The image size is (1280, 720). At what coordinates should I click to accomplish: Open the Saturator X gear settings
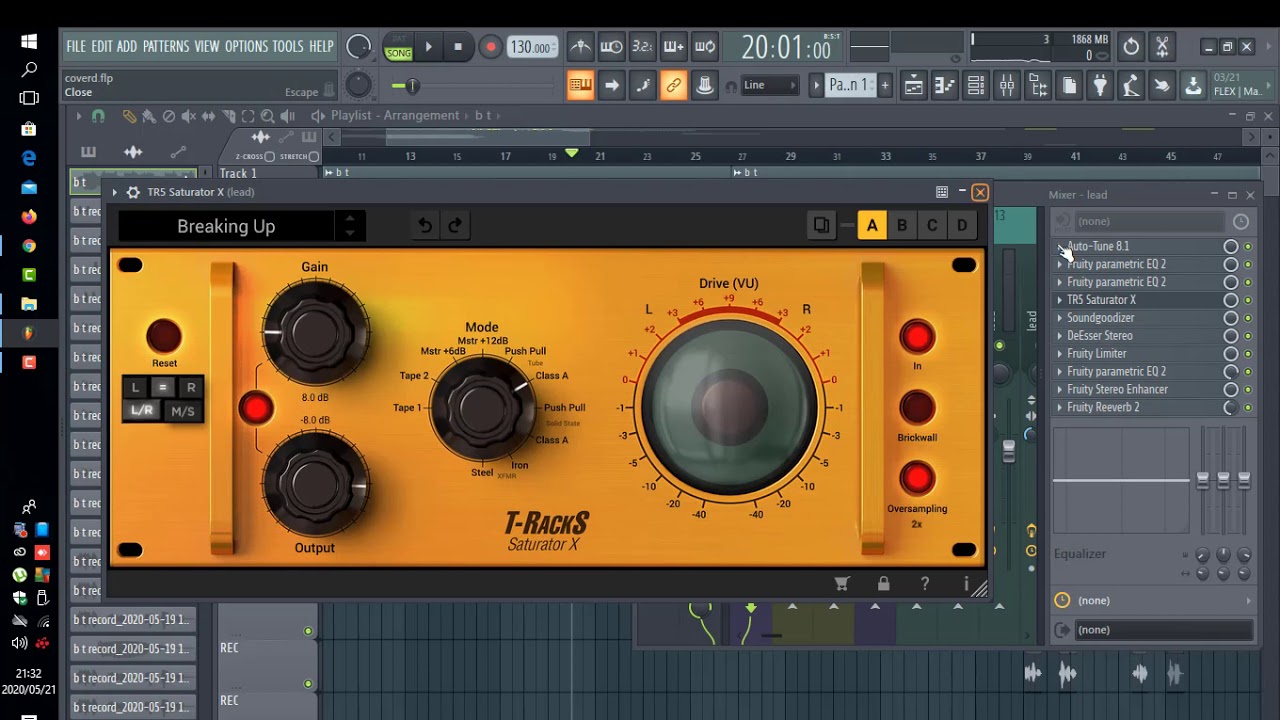pos(132,192)
